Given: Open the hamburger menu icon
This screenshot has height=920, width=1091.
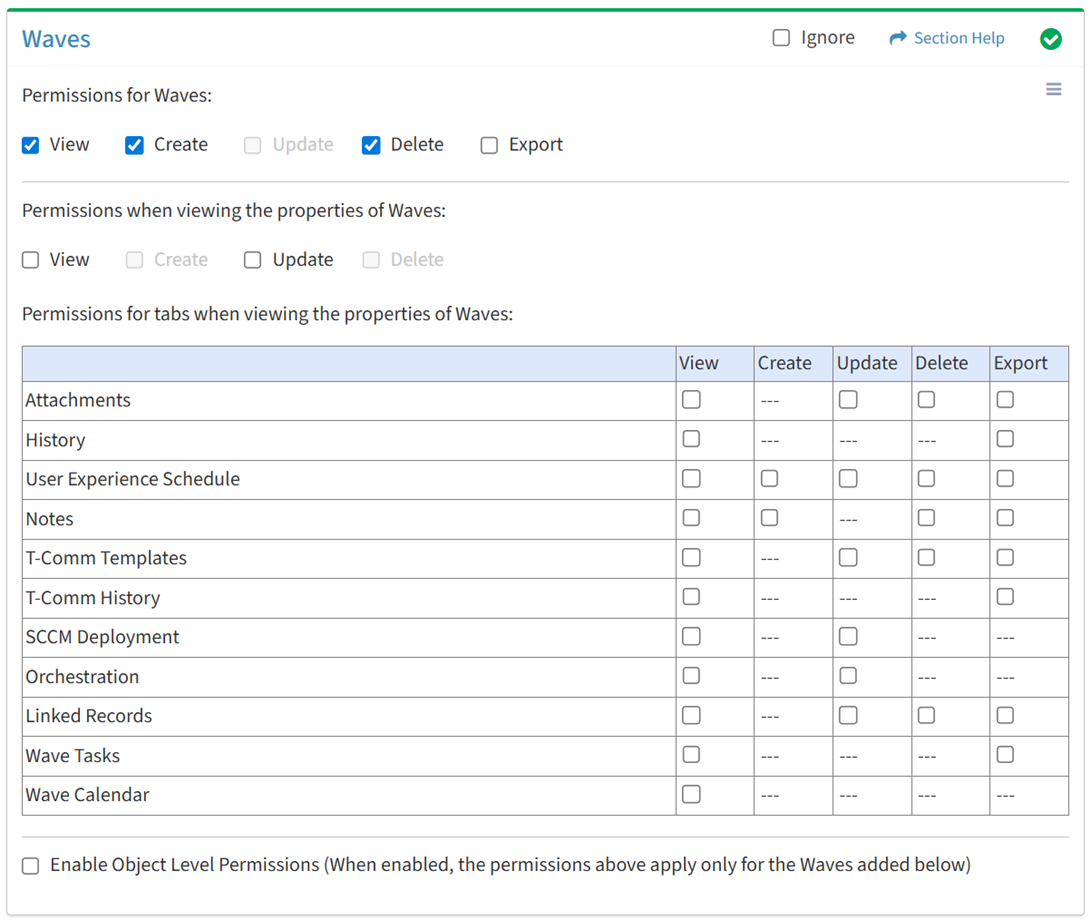Looking at the screenshot, I should click(1053, 90).
